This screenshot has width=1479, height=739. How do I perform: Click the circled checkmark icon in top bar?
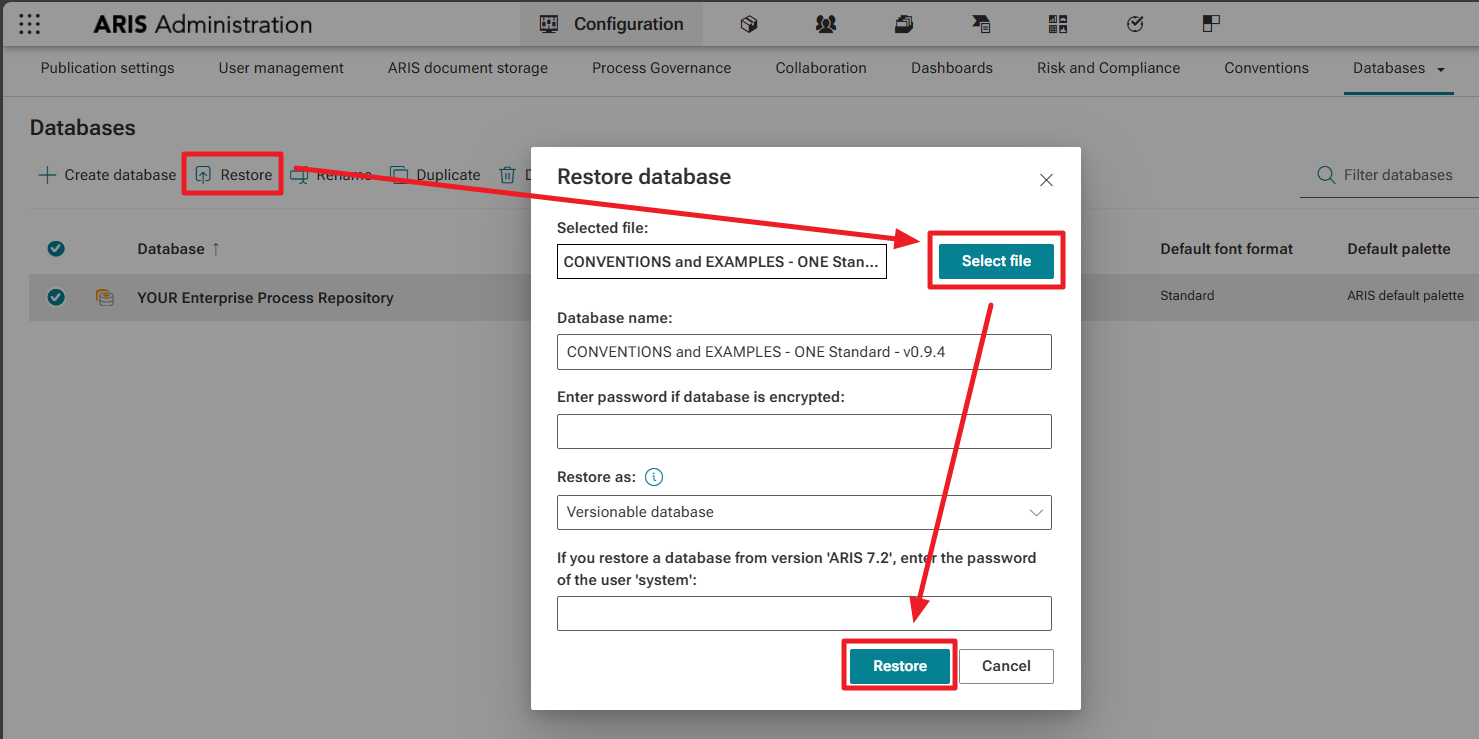1135,24
